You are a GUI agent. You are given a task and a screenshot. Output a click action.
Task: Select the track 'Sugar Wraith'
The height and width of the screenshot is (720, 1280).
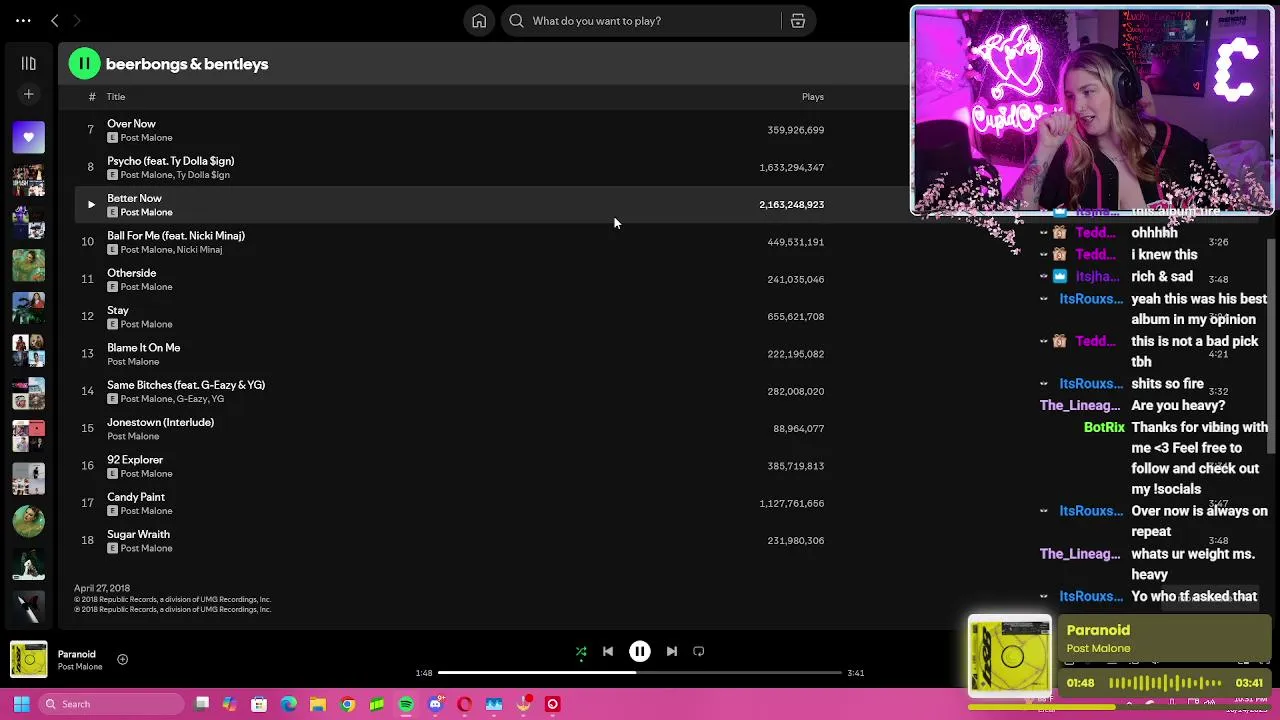[138, 534]
